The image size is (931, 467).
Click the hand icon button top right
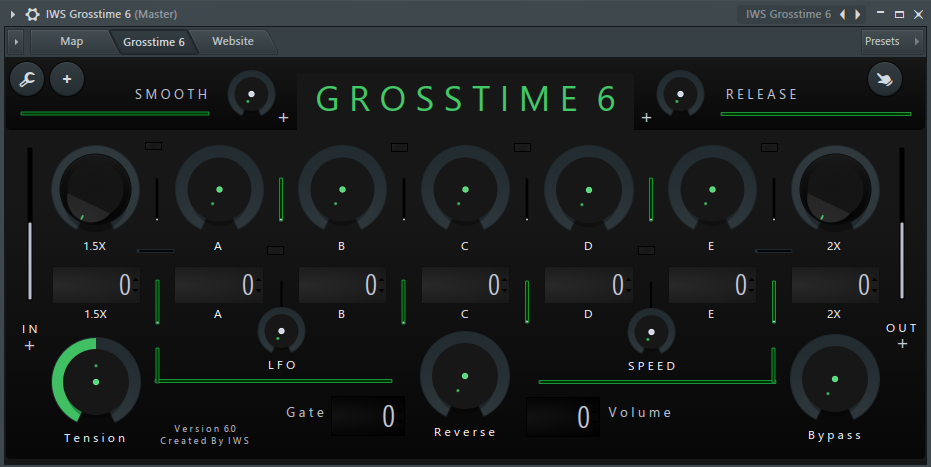pyautogui.click(x=885, y=79)
